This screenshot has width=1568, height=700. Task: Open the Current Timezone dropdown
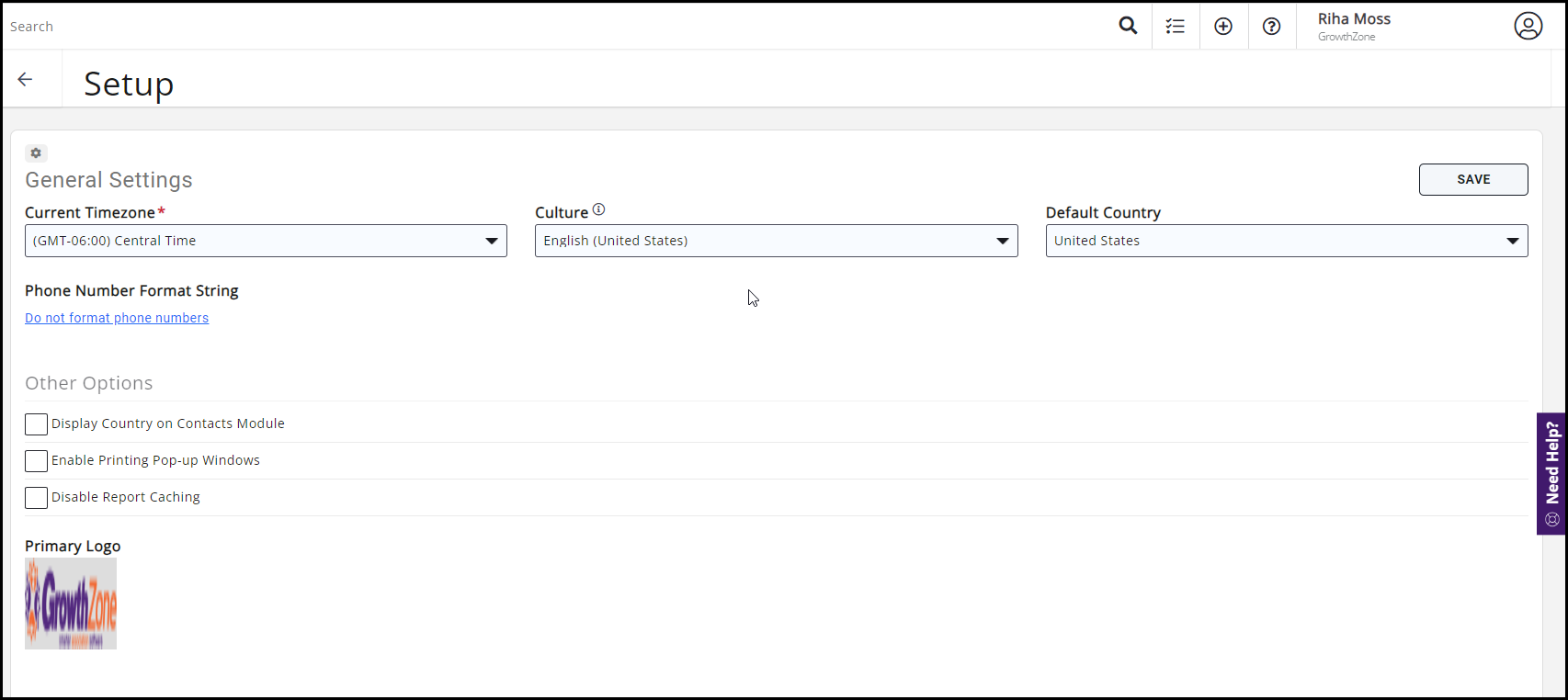(x=266, y=241)
